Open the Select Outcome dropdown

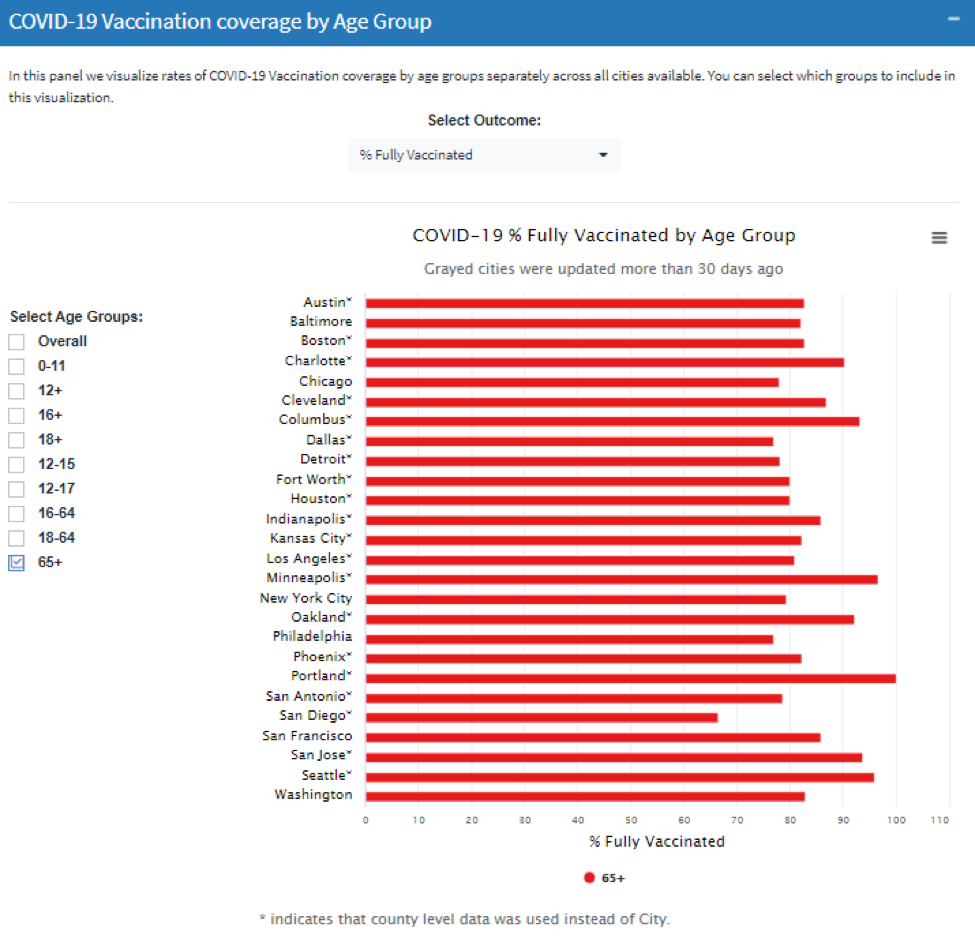[483, 155]
